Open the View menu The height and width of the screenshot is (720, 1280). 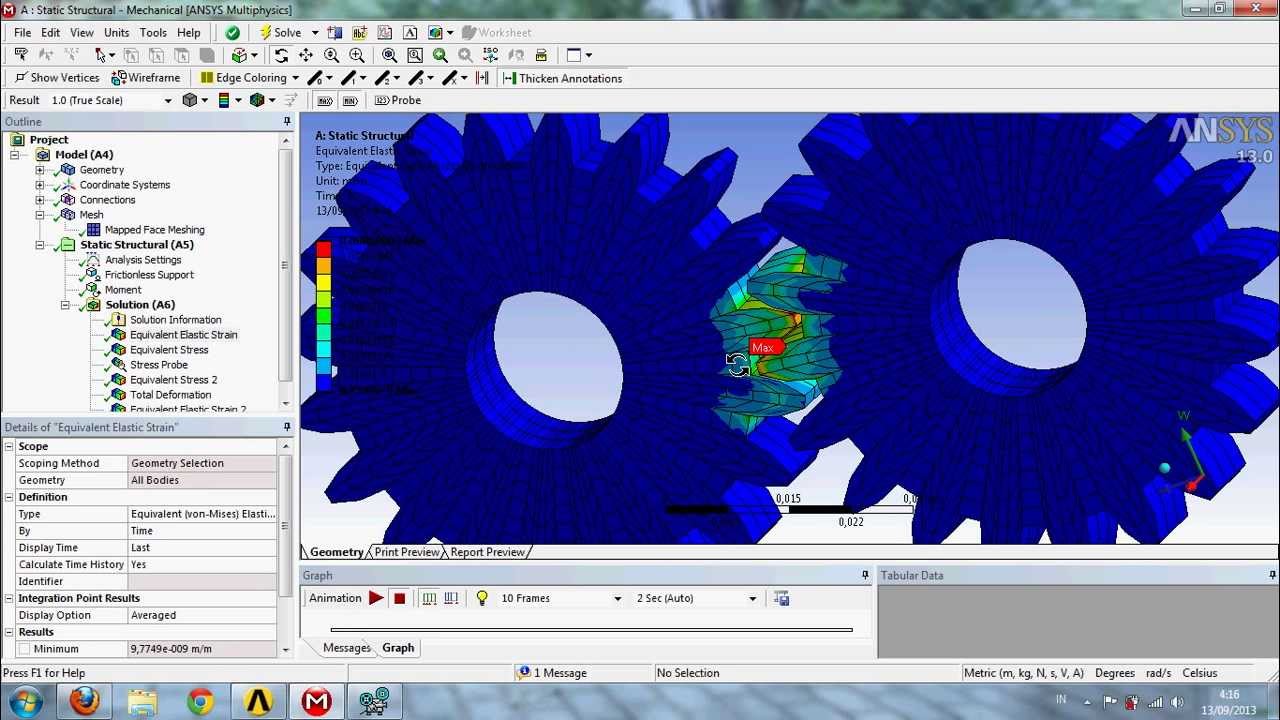(82, 32)
